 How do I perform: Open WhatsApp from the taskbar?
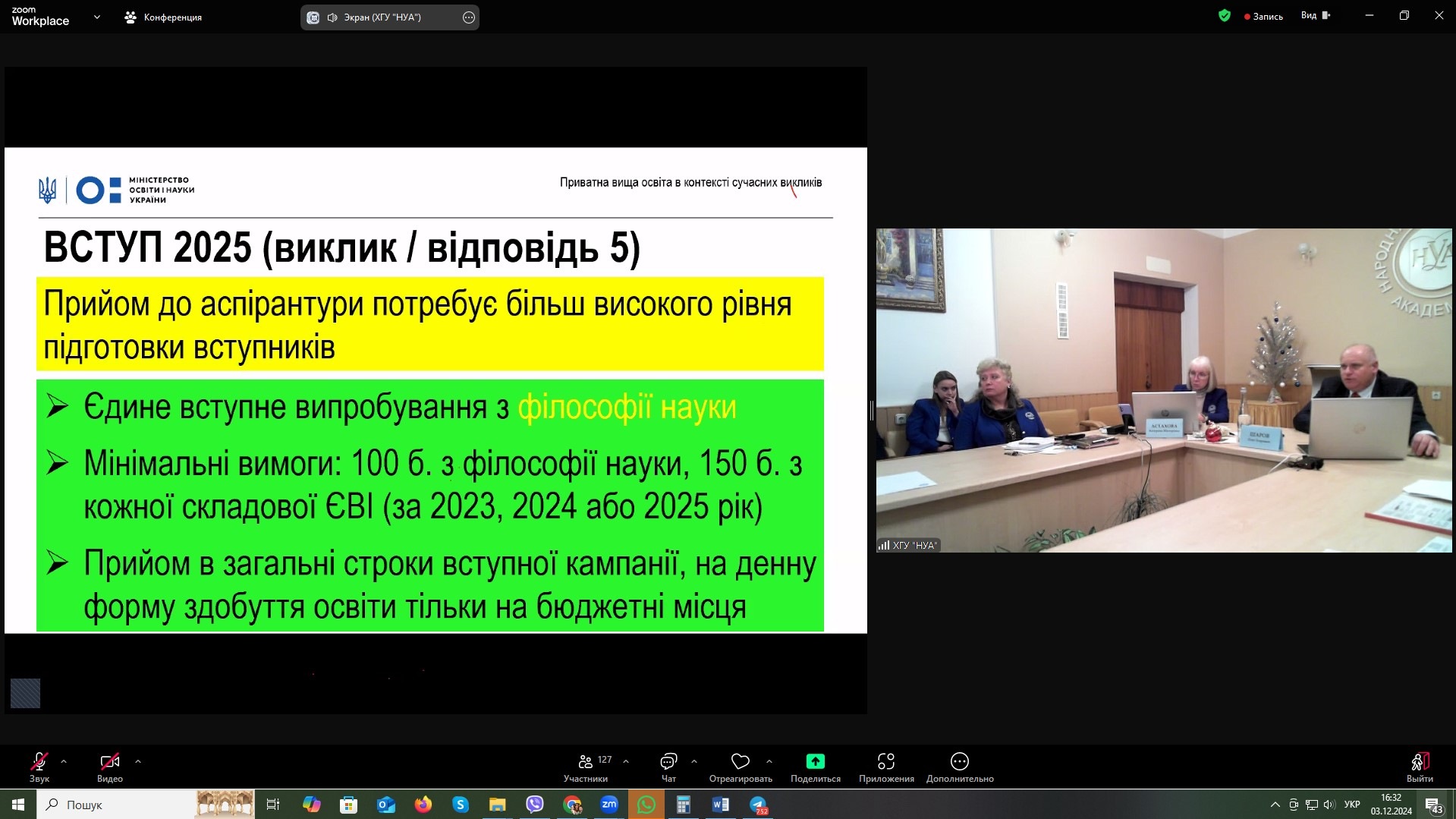tap(646, 805)
